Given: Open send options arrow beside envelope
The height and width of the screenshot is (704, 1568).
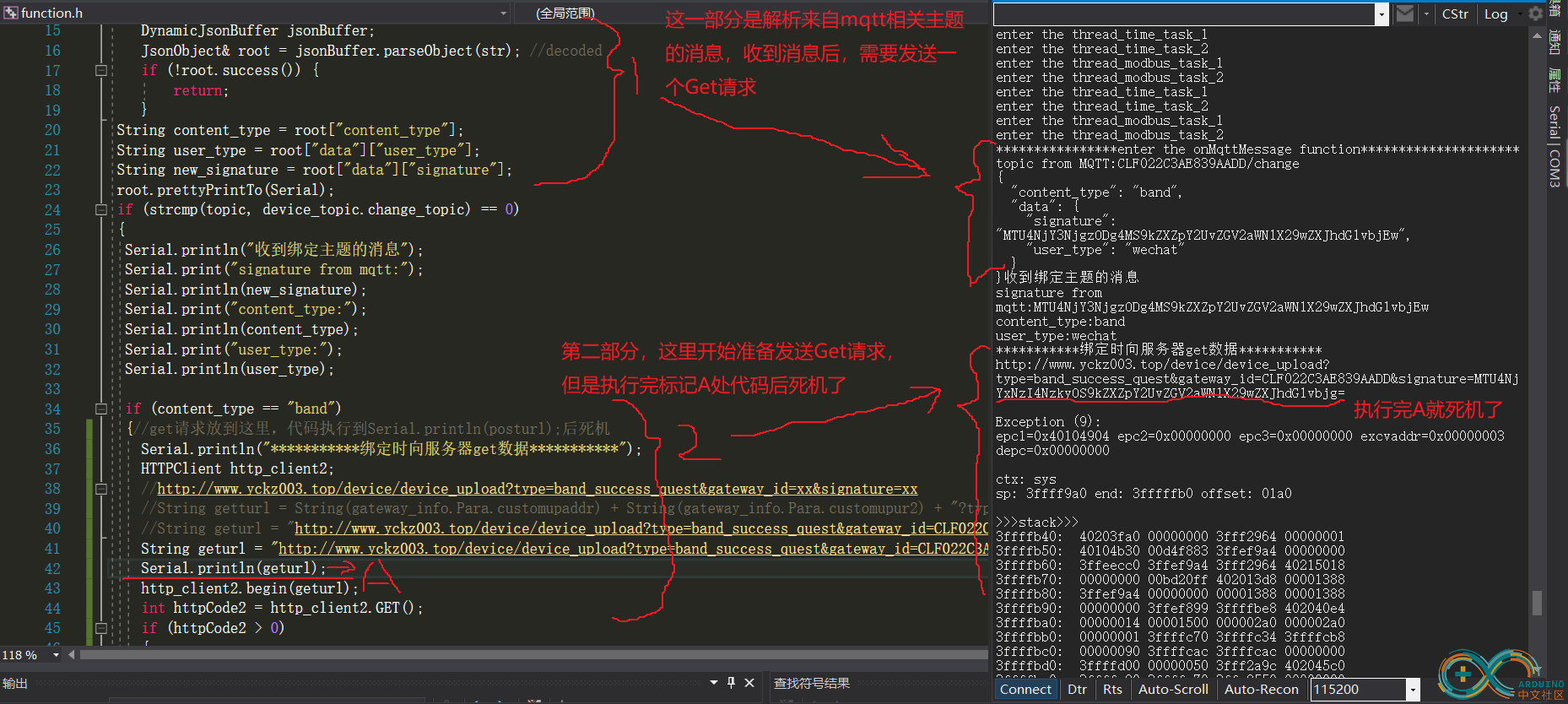Looking at the screenshot, I should coord(1426,14).
